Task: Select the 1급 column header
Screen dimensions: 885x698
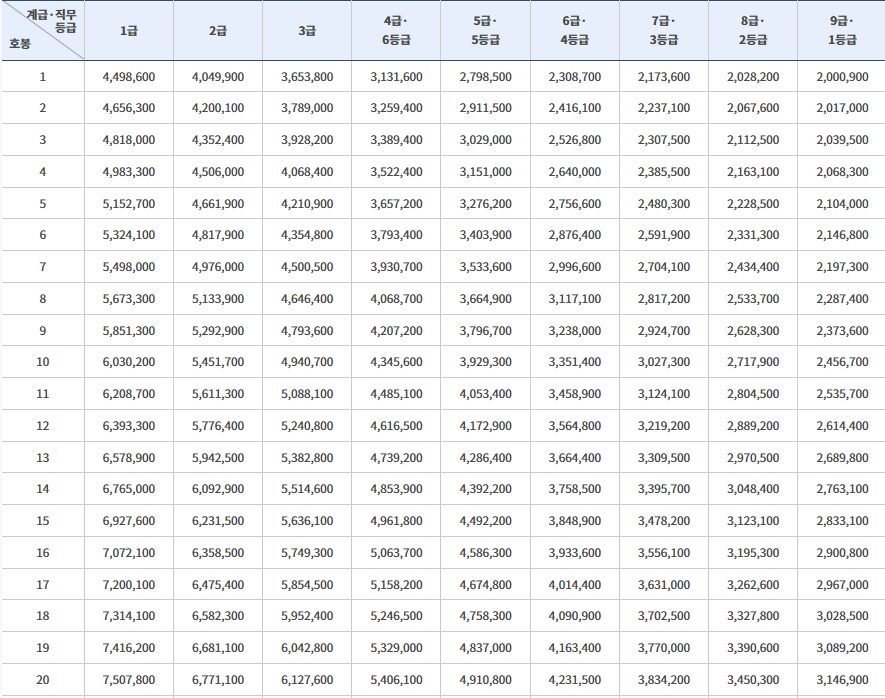Action: [128, 30]
